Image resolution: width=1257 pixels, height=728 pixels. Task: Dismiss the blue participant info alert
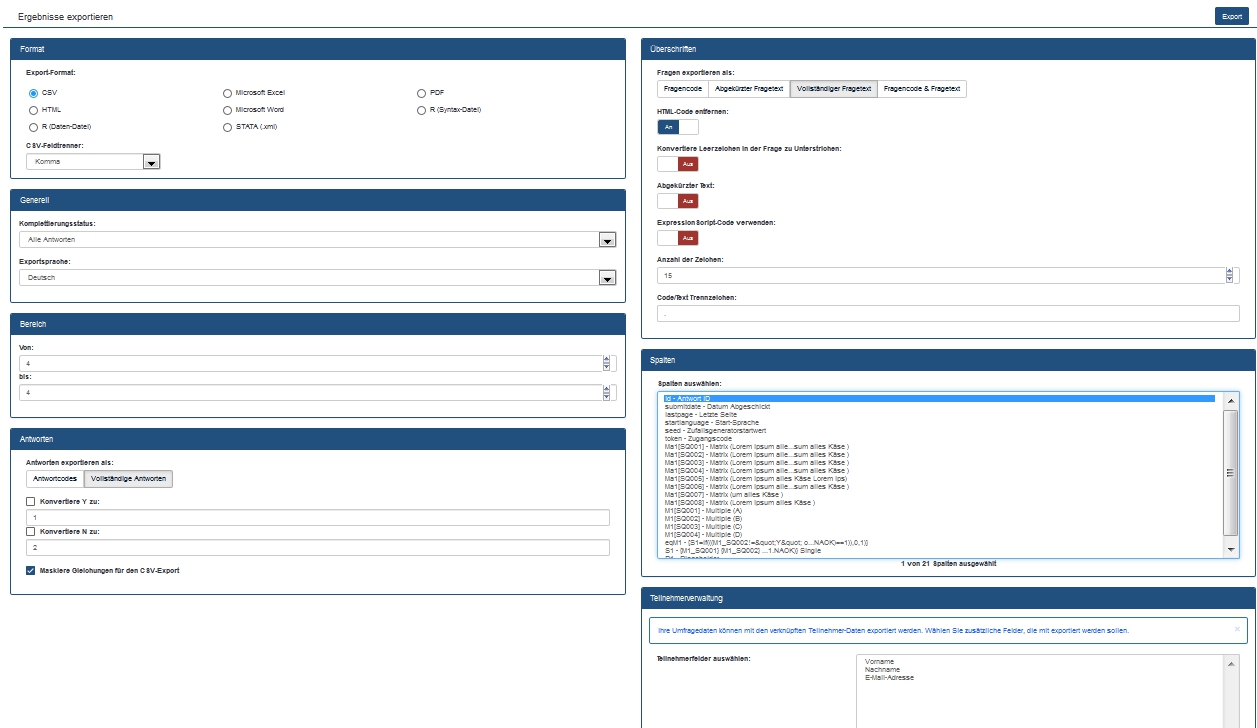tap(1236, 629)
